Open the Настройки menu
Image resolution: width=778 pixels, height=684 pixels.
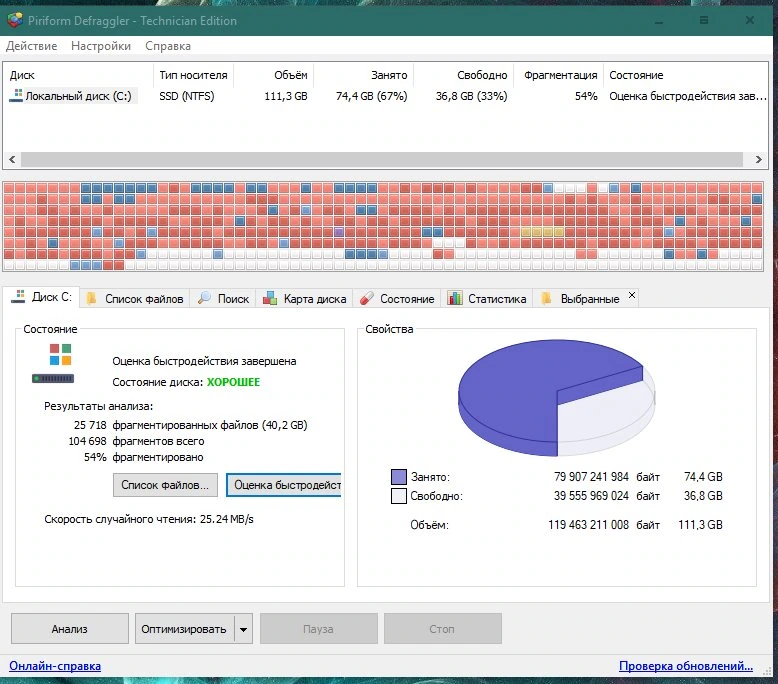pos(101,46)
